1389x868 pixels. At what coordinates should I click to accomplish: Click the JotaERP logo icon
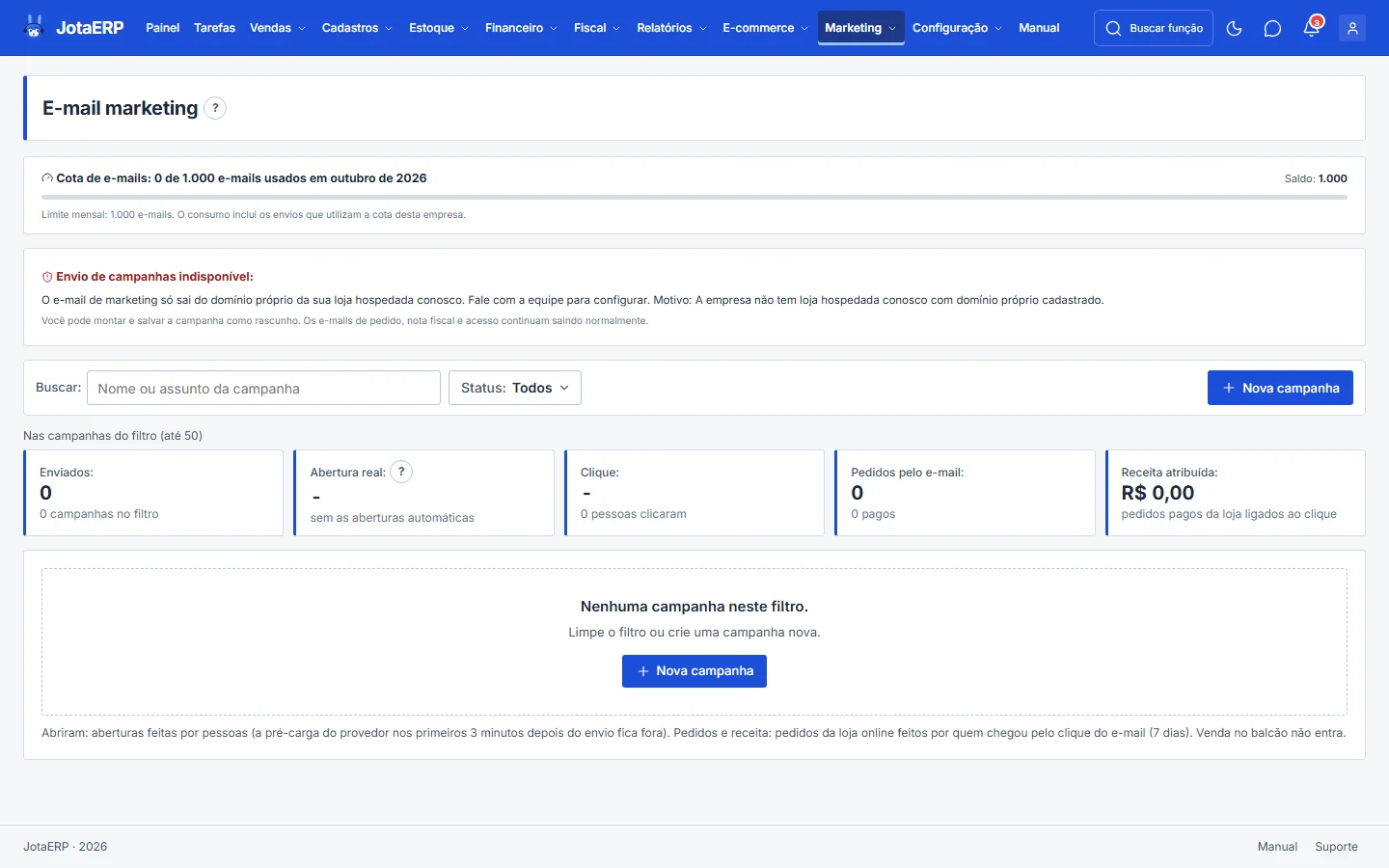pyautogui.click(x=35, y=27)
